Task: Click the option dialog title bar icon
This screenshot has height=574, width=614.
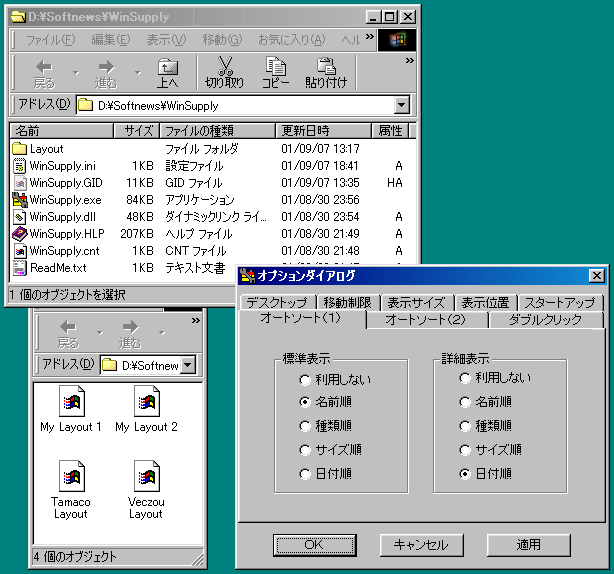Action: click(247, 276)
